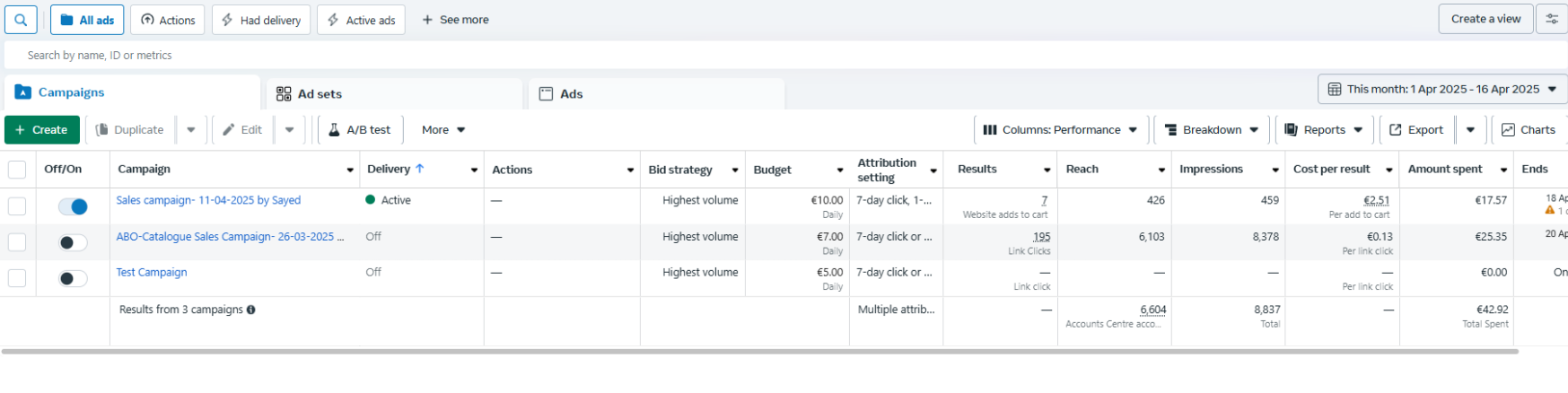Click the info icon next to Results from 3 campaigns
1568x393 pixels.
[251, 310]
